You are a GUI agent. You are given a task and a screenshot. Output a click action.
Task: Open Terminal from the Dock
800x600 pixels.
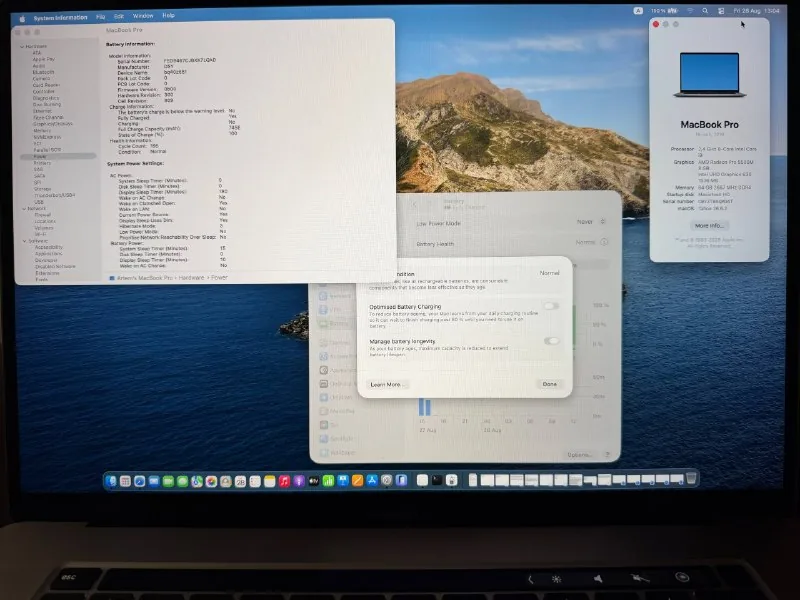pyautogui.click(x=437, y=480)
